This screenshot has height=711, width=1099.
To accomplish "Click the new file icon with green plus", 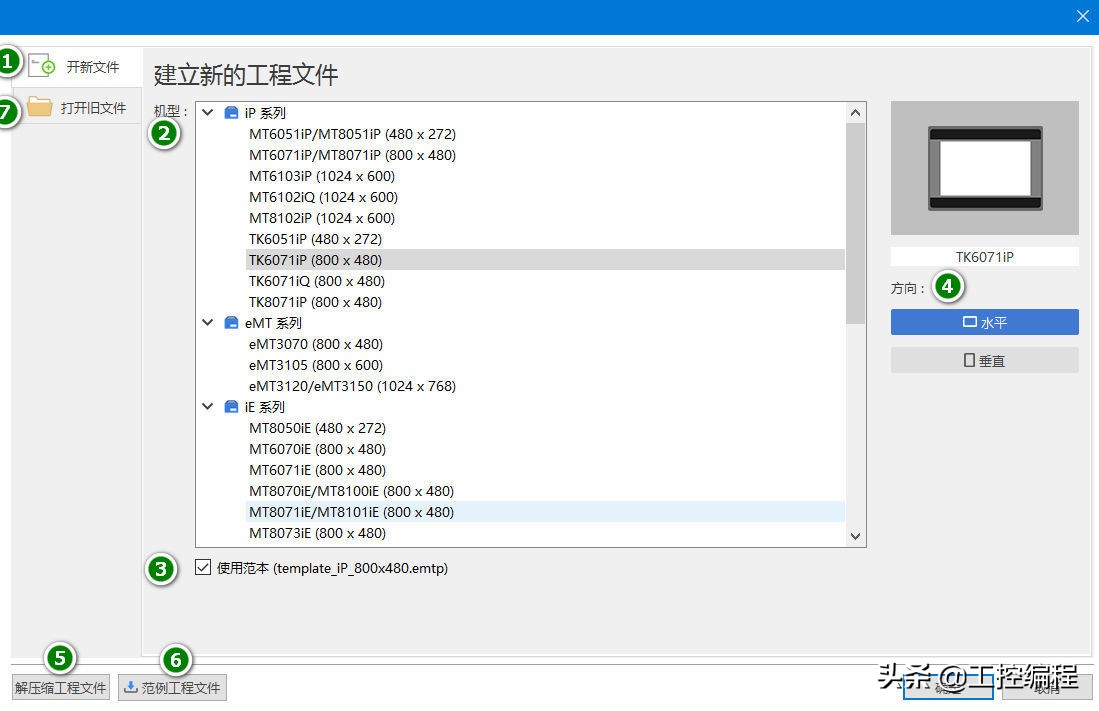I will [x=42, y=66].
